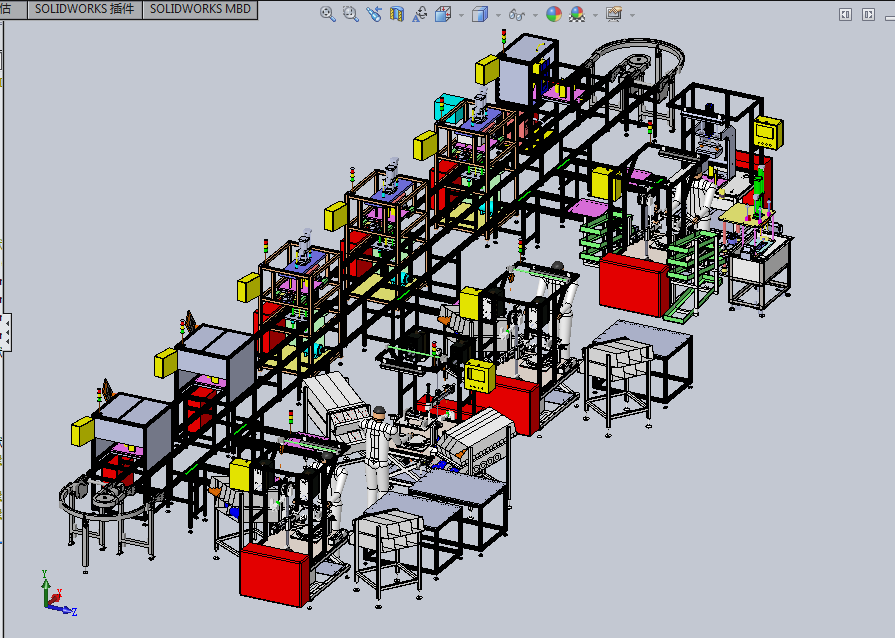The image size is (895, 638).
Task: Switch to the SOLIDWORKS MBD tab
Action: (200, 9)
